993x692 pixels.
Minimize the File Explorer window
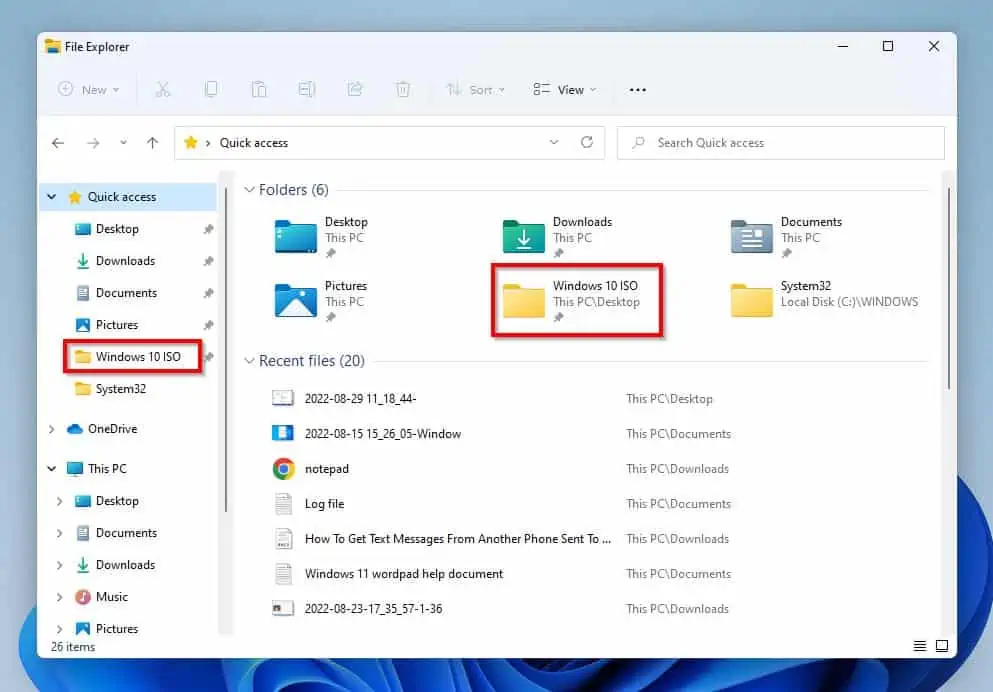[x=842, y=46]
